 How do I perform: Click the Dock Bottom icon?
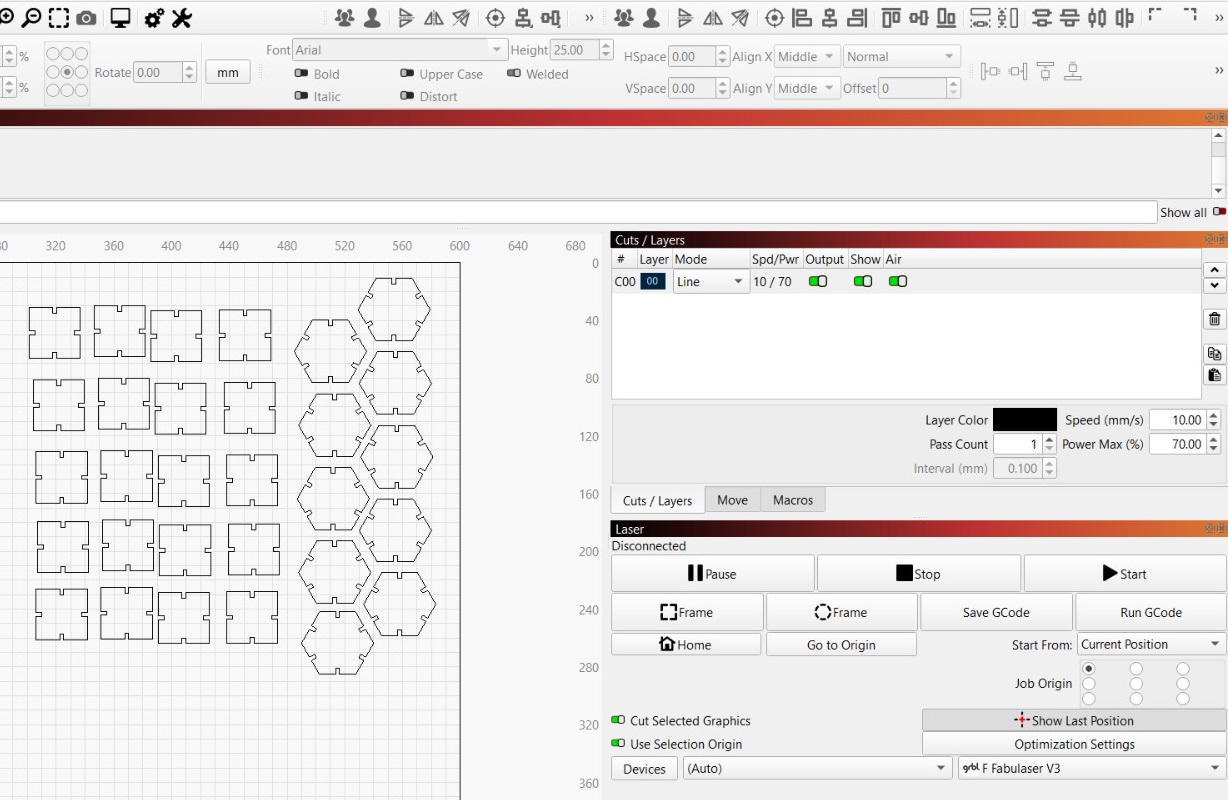tap(1073, 71)
